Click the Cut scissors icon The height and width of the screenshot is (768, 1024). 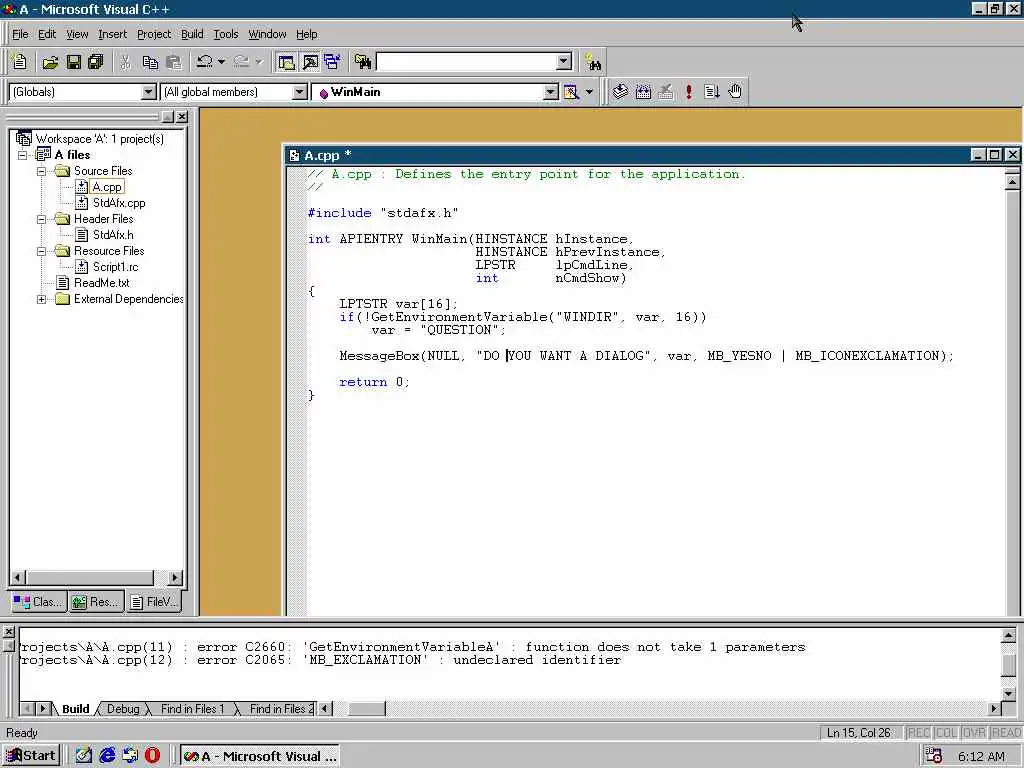[x=125, y=62]
